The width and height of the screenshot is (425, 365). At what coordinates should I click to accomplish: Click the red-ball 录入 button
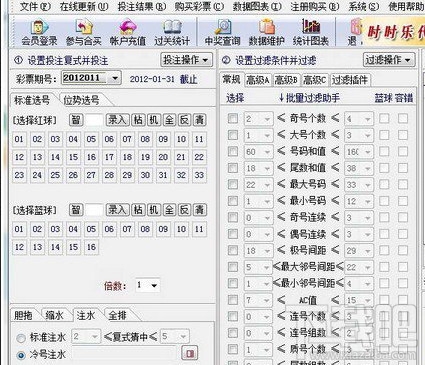tap(117, 120)
